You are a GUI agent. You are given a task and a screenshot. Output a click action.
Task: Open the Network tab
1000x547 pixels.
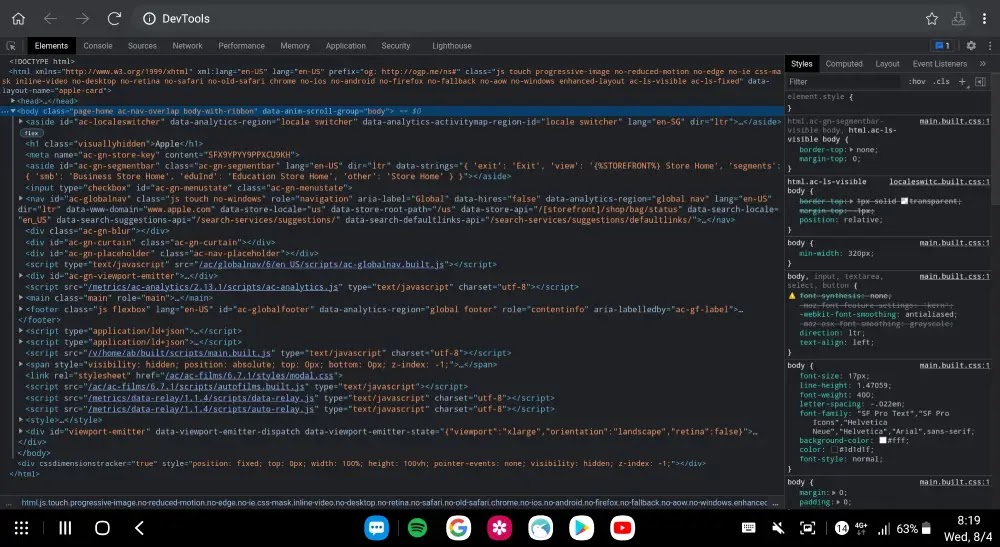point(188,46)
